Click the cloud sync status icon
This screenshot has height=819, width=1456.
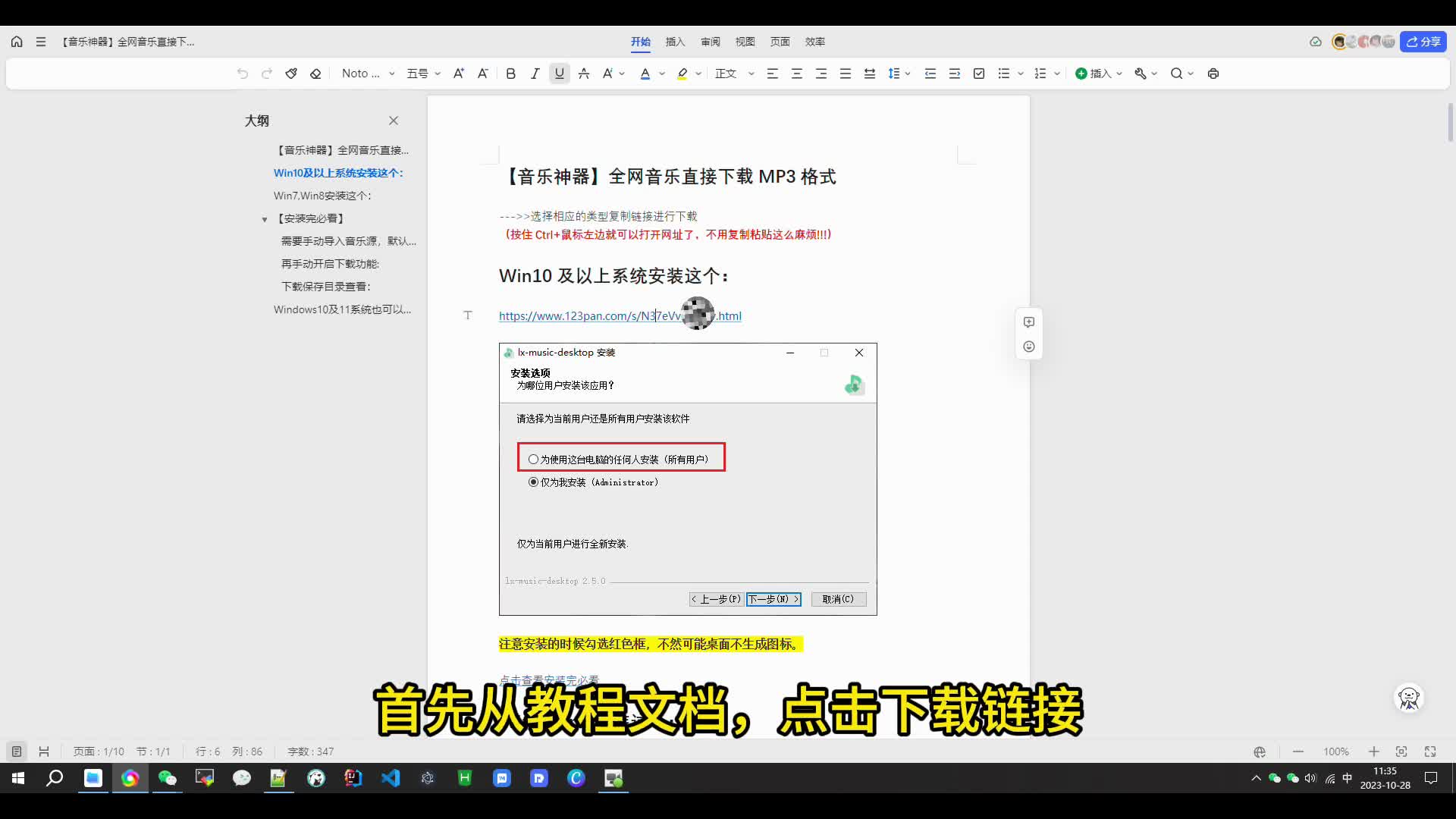tap(1316, 42)
